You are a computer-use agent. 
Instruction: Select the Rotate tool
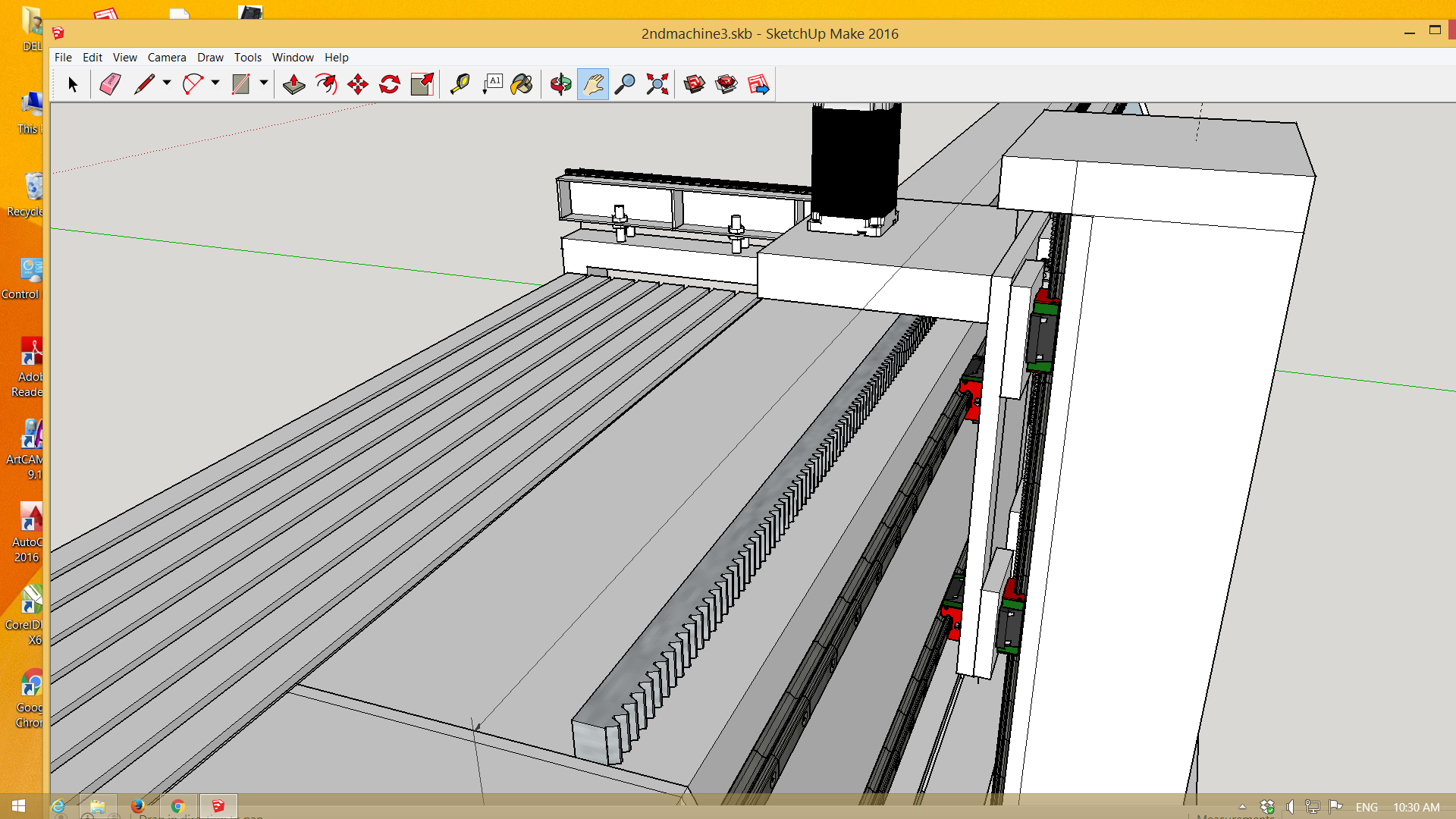(x=390, y=84)
